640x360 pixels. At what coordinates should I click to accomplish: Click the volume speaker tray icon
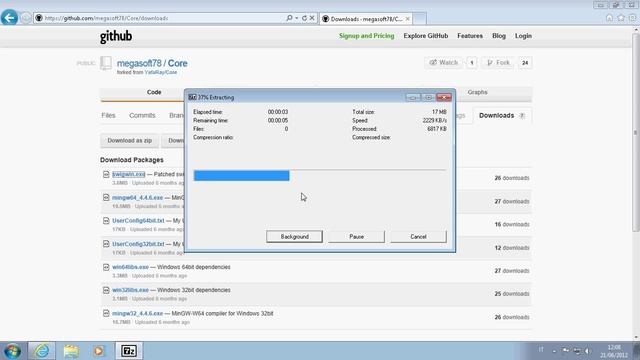[x=587, y=351]
